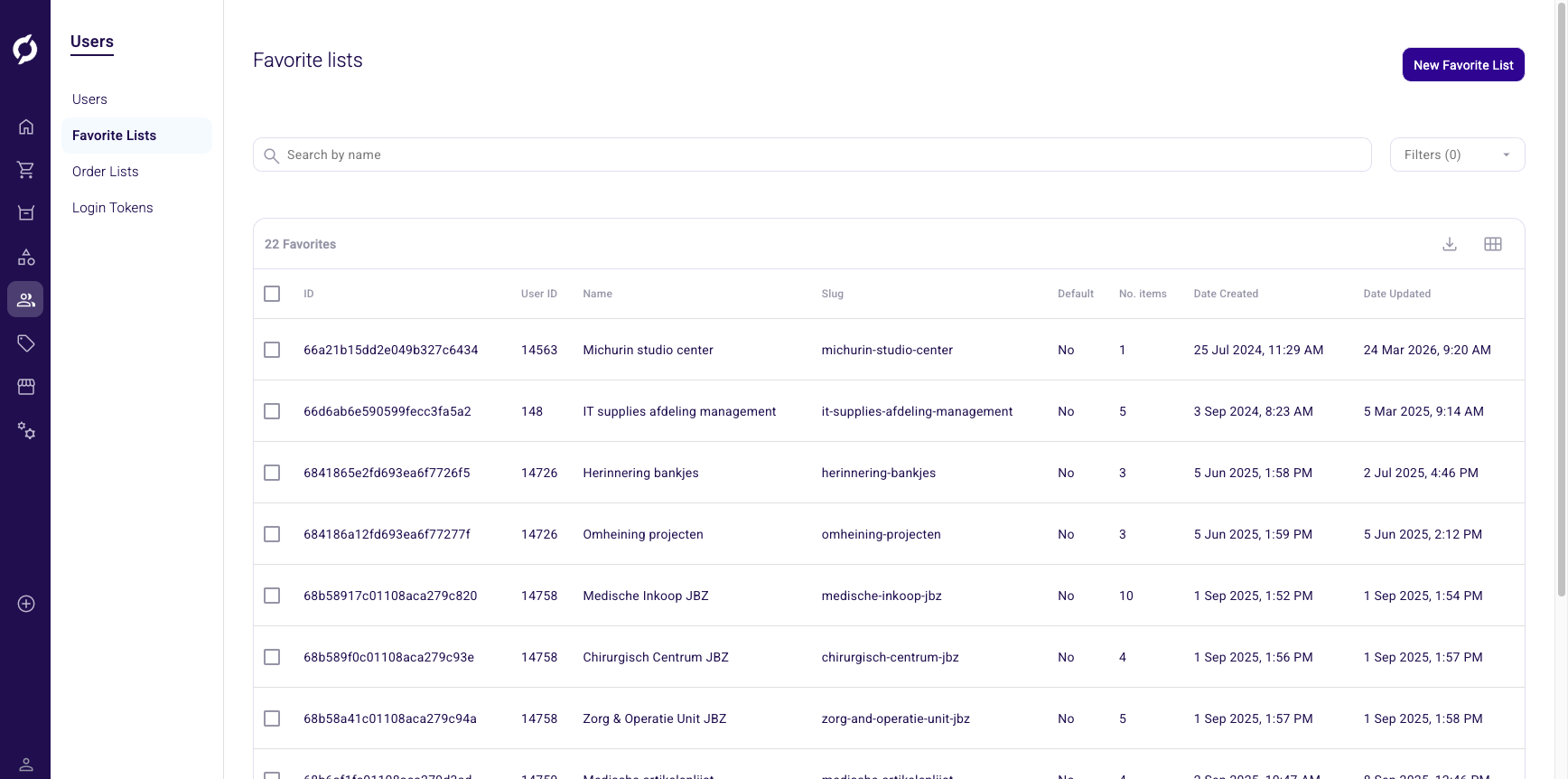The width and height of the screenshot is (1568, 779).
Task: Click ID 66d6ab6e590599fecc3fa5a2
Action: pyautogui.click(x=387, y=411)
